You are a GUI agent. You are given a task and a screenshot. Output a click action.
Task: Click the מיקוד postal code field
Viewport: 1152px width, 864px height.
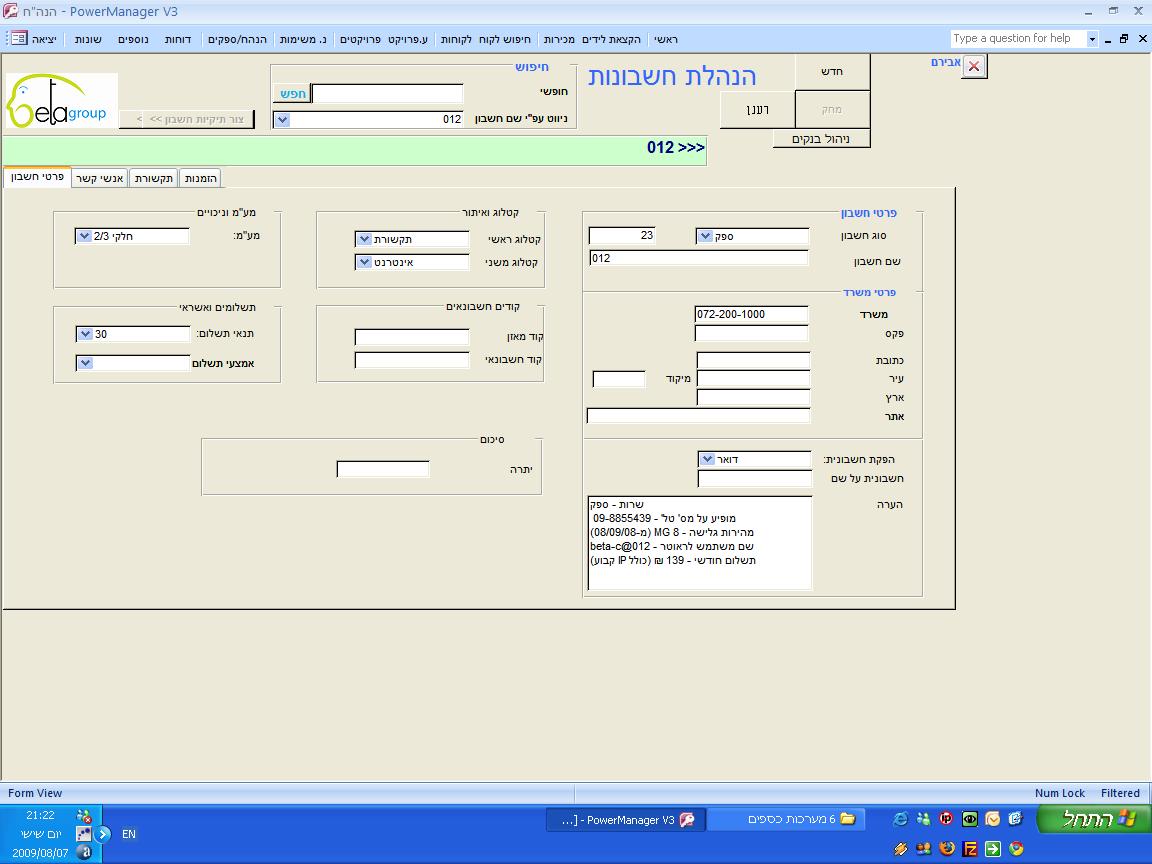point(619,379)
